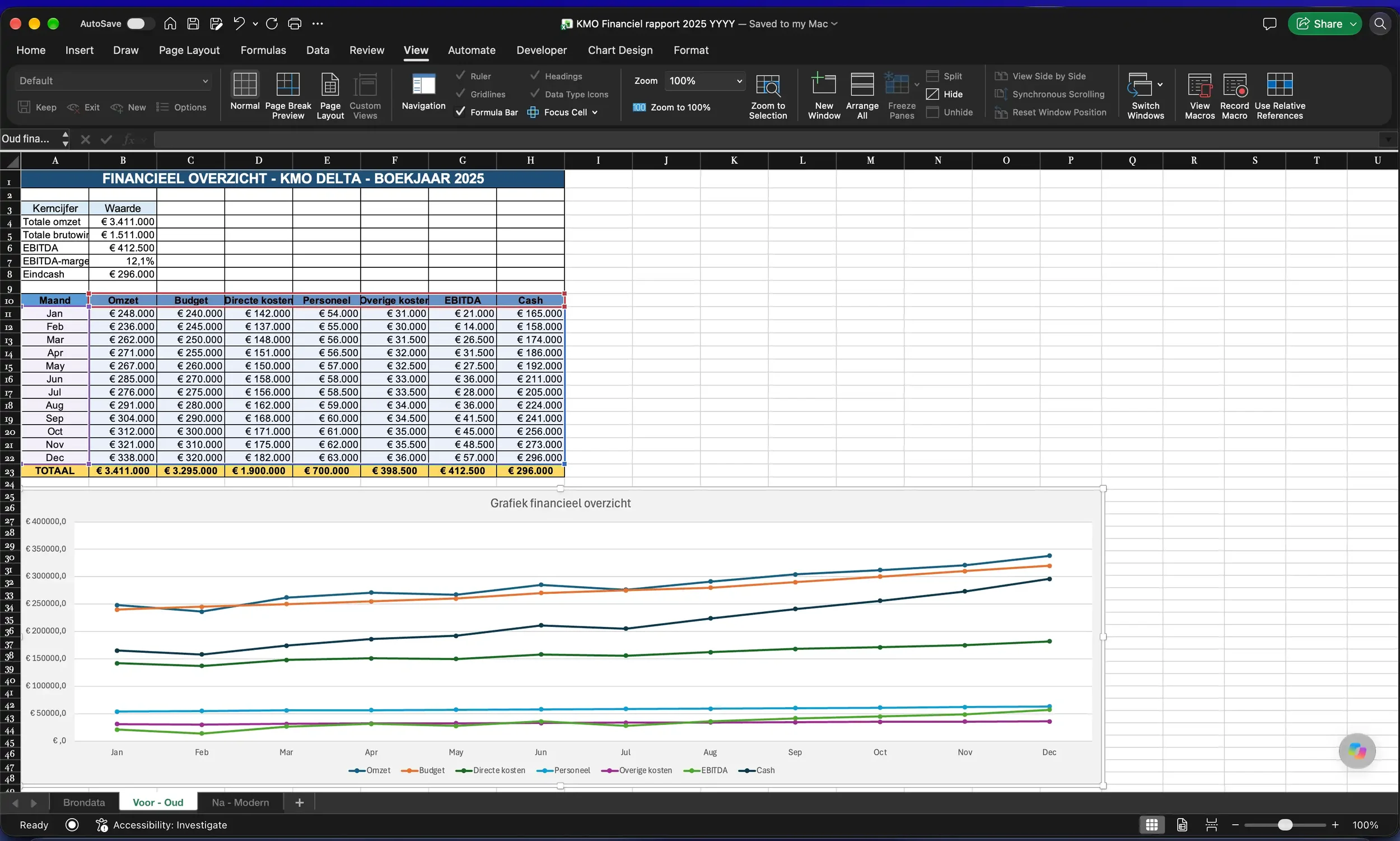Save the workbook with floppy icon

193,23
